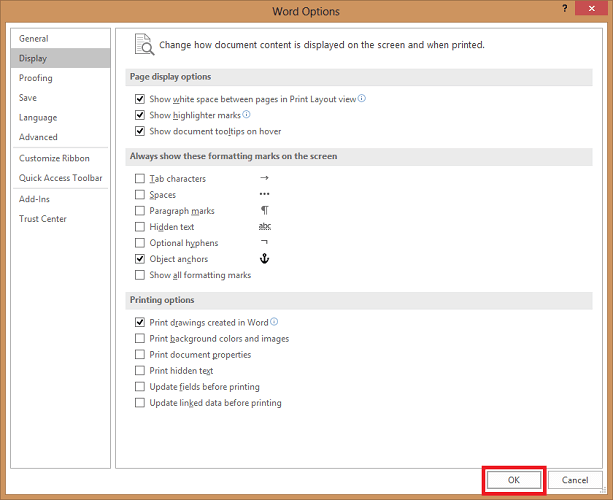The height and width of the screenshot is (500, 613).
Task: Uncheck Show highlighter marks
Action: coord(140,115)
